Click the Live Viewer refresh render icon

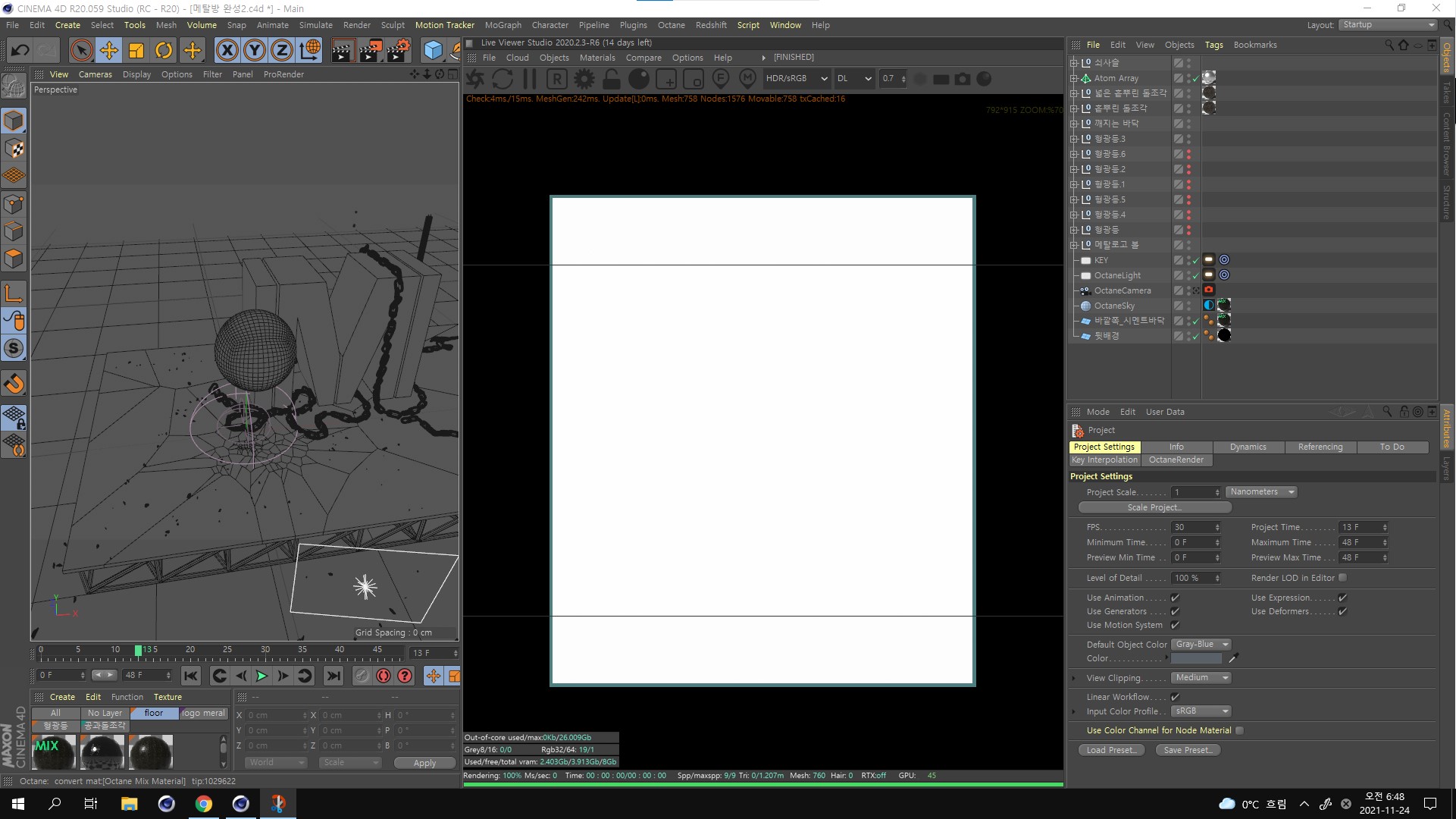503,79
